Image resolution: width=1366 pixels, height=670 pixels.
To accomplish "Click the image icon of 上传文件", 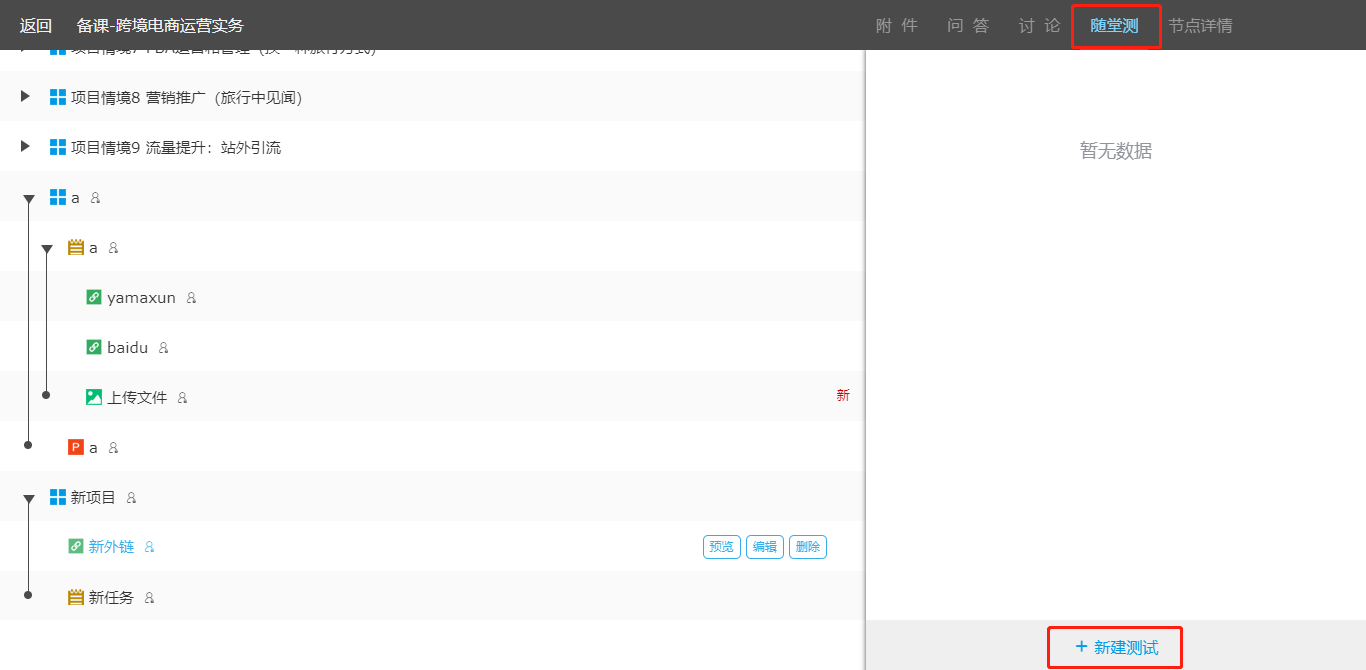I will pos(94,397).
